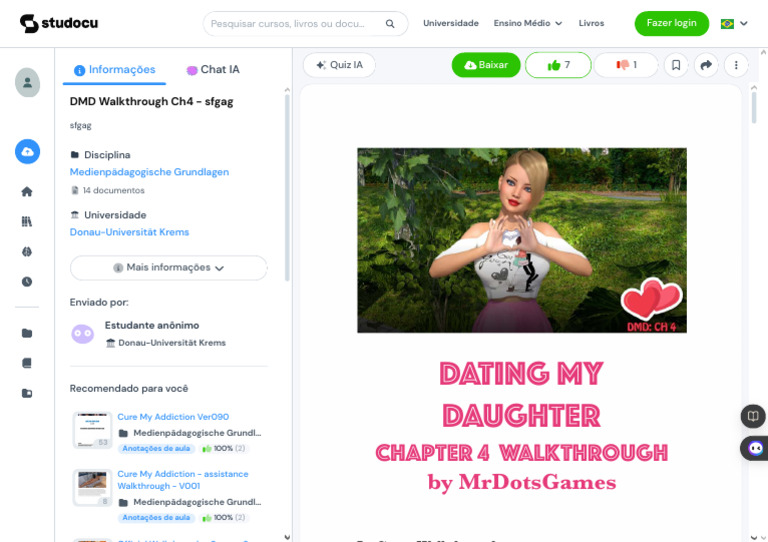Click the 100% (2) rating under Walkthrough V001
The image size is (768, 542).
(x=223, y=518)
